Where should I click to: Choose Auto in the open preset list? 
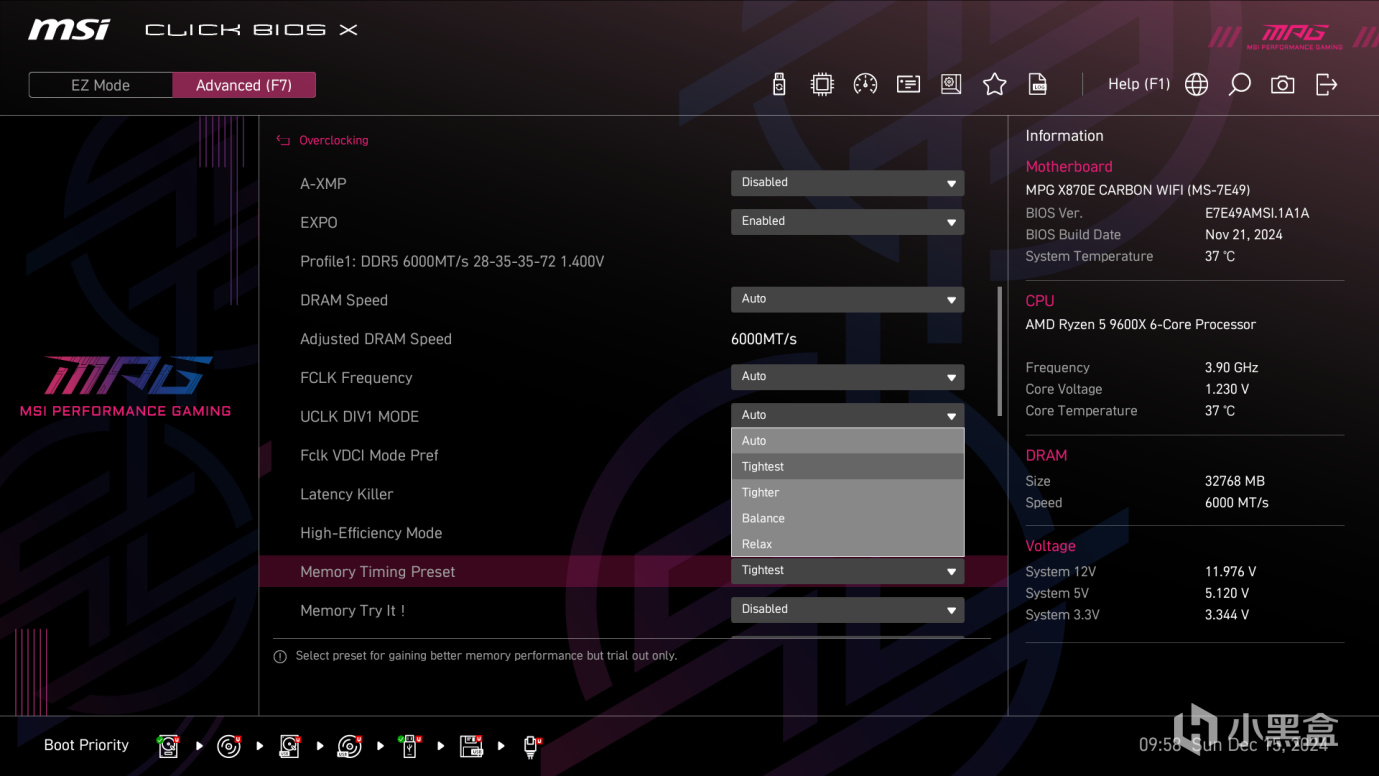[847, 441]
